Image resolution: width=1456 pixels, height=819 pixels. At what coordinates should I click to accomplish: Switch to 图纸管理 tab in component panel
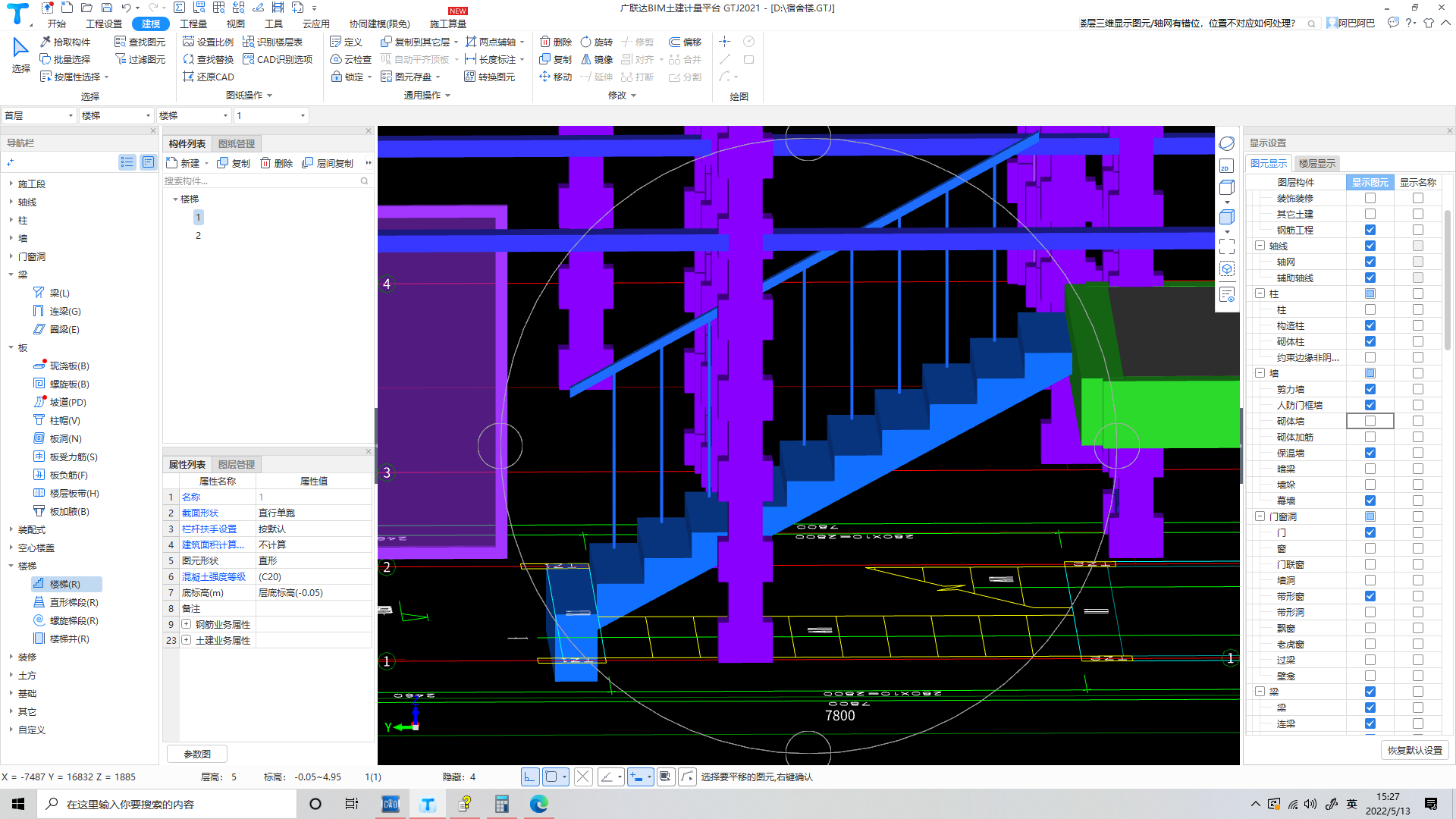pos(237,143)
